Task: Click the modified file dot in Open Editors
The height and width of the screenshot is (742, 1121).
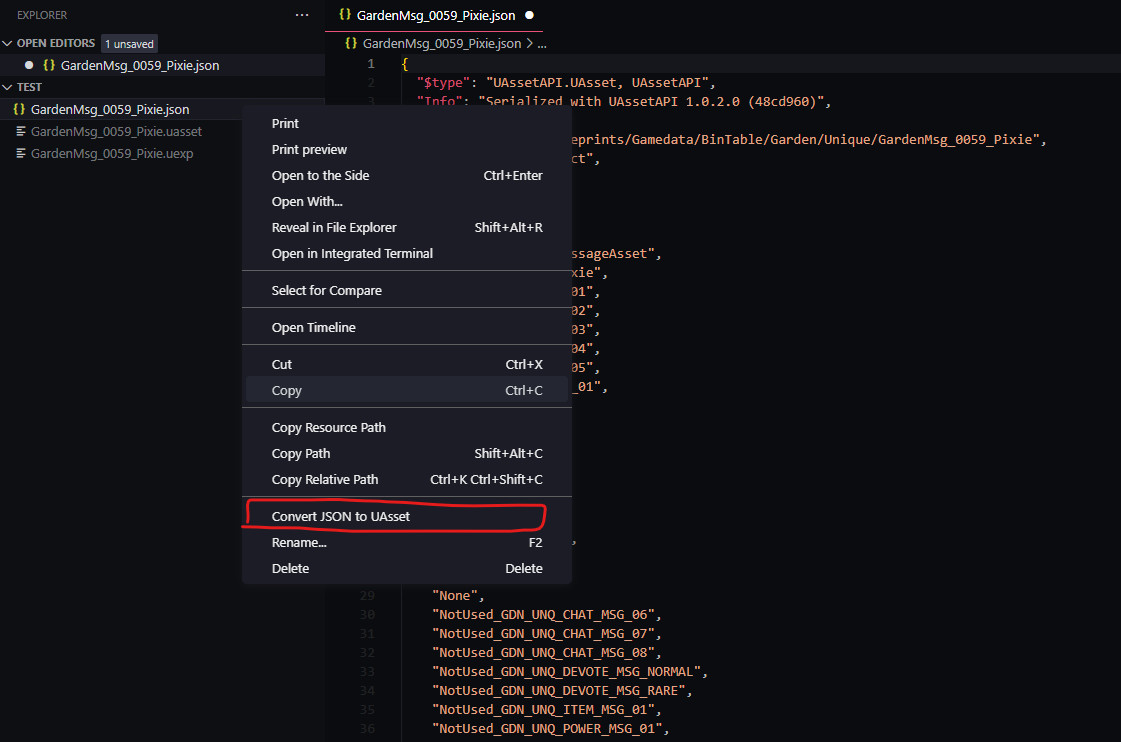Action: (29, 64)
